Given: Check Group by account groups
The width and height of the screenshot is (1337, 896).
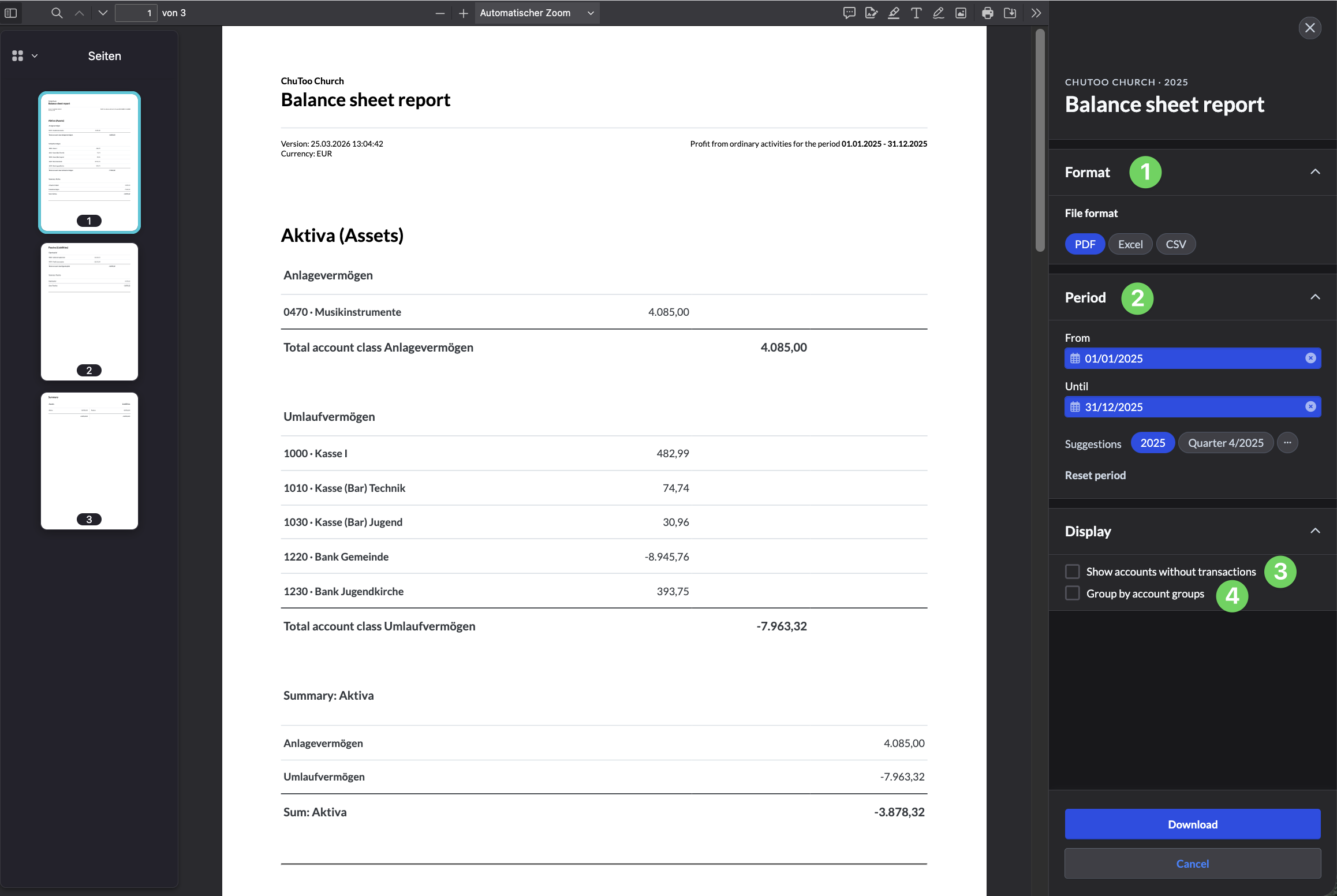Looking at the screenshot, I should [1073, 593].
